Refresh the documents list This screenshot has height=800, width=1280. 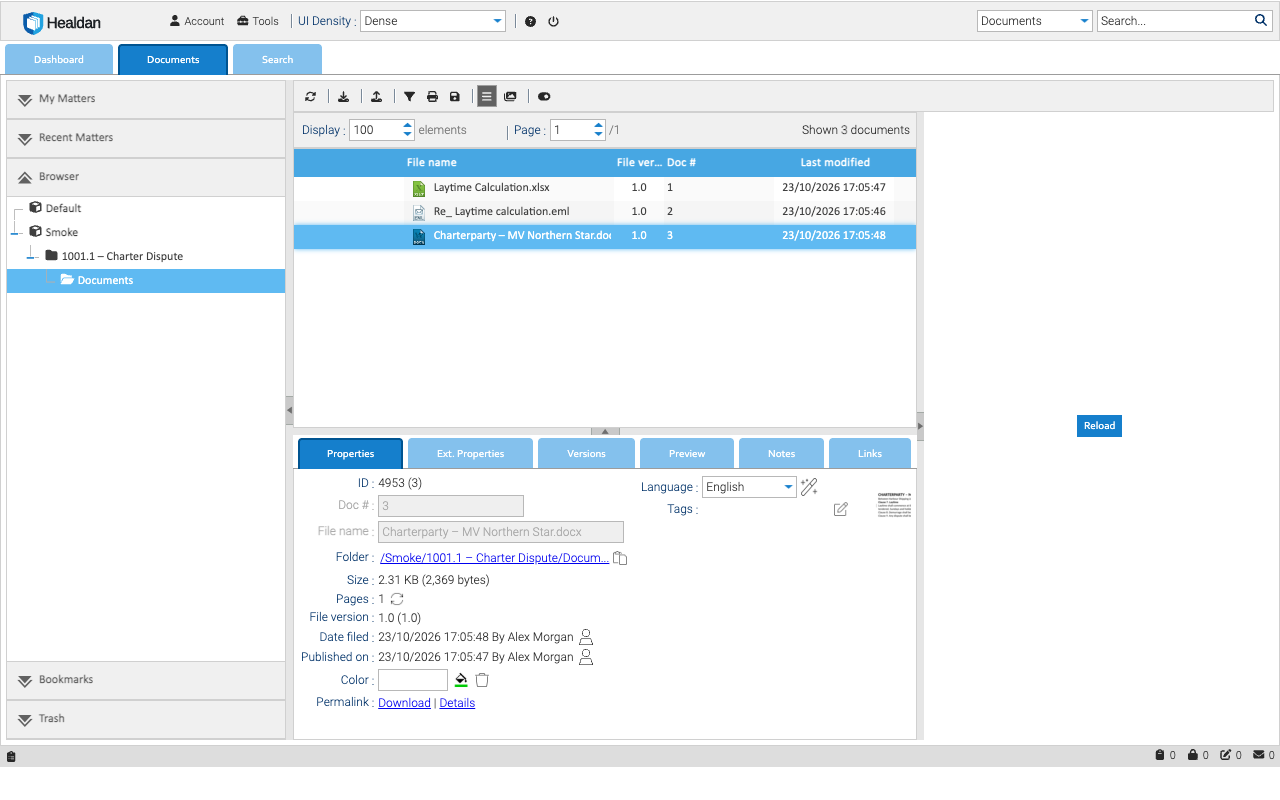pyautogui.click(x=311, y=97)
